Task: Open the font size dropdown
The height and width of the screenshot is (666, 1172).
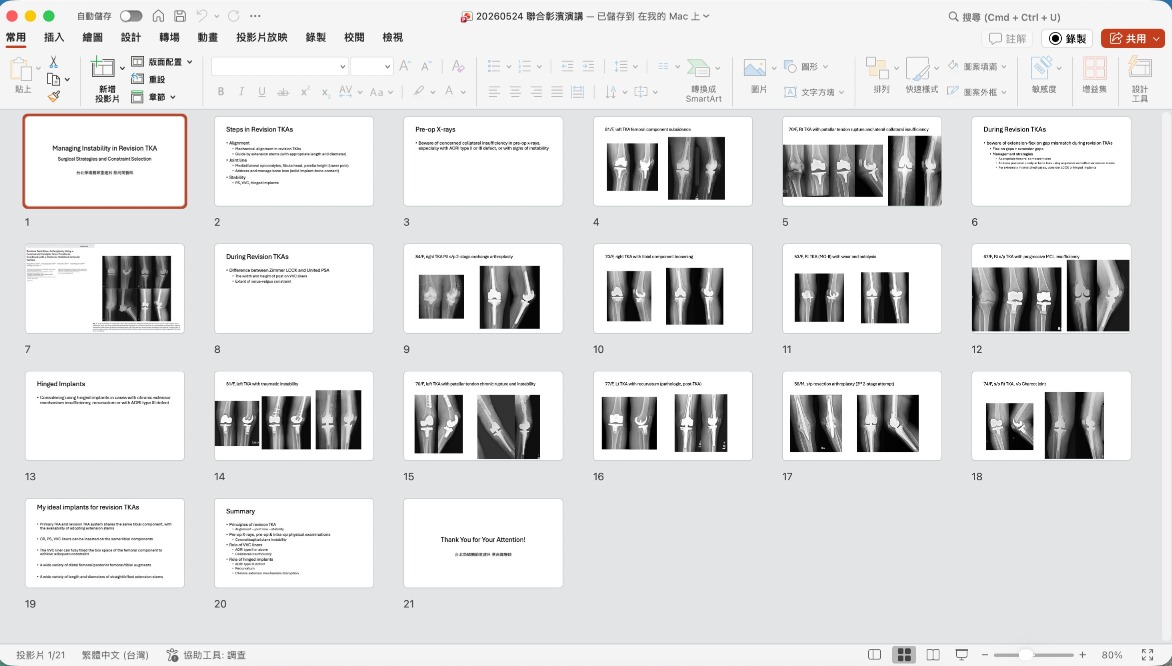Action: click(387, 67)
